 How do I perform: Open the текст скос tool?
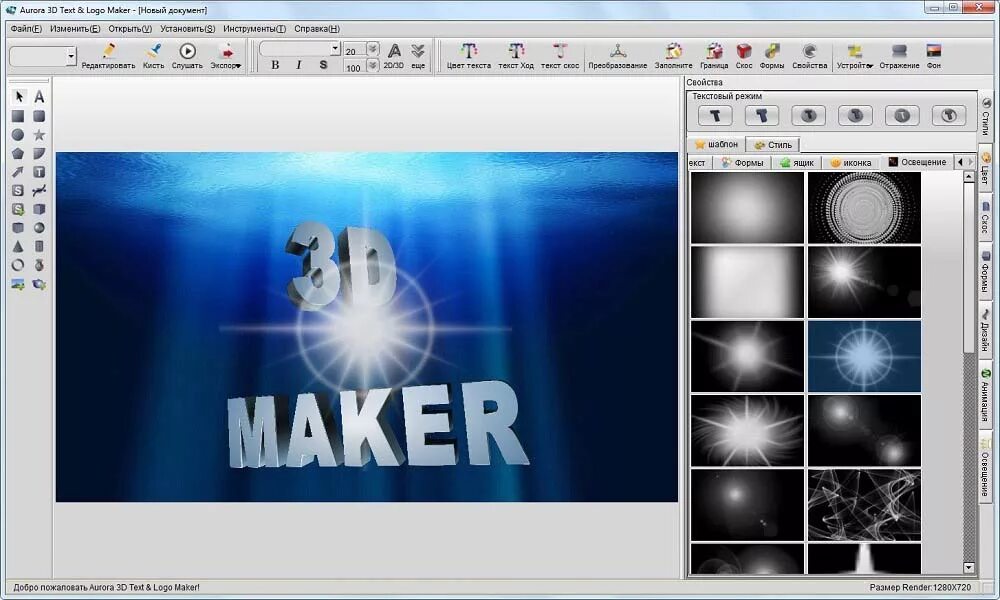pos(560,55)
